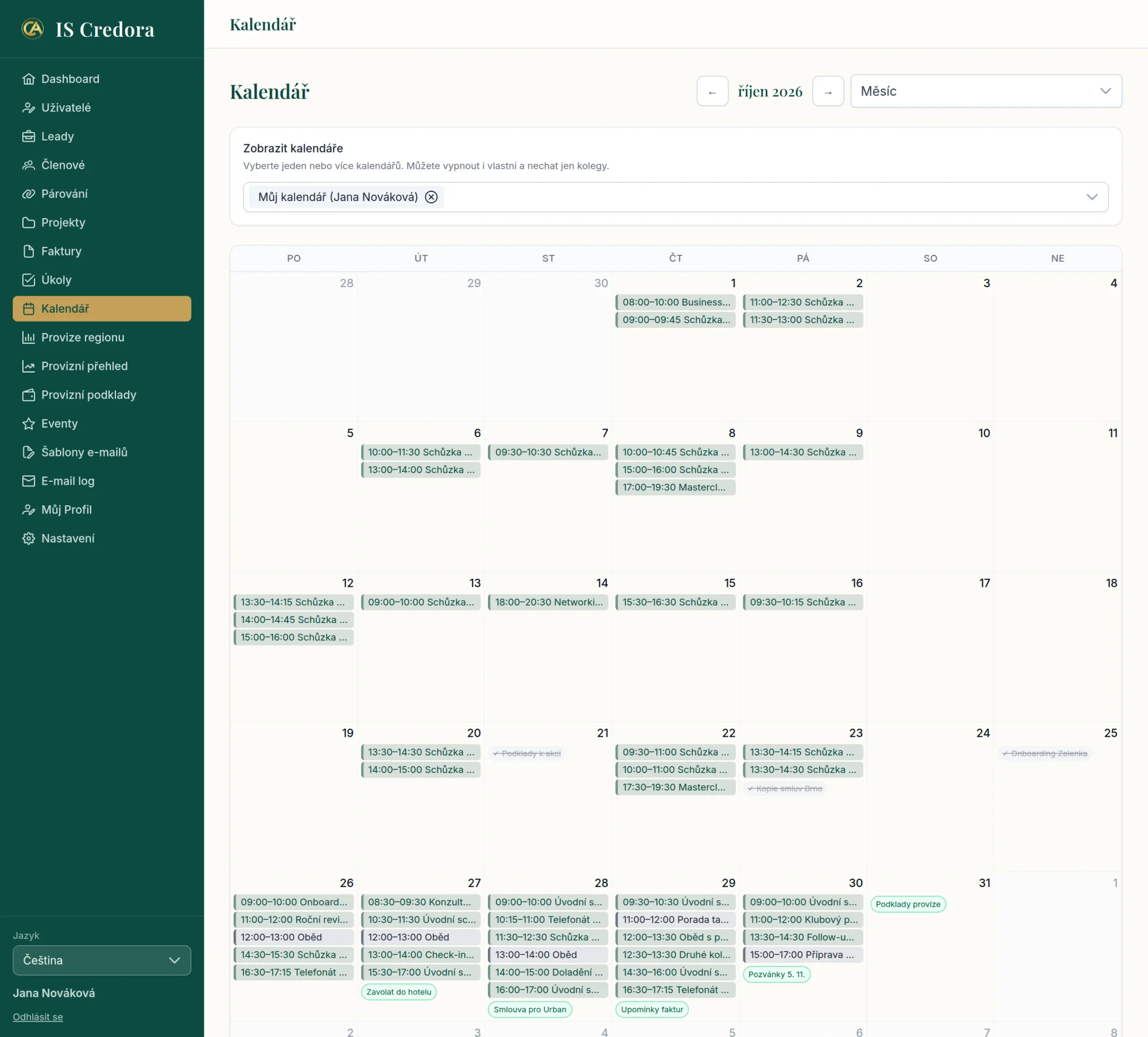The width and height of the screenshot is (1148, 1037).
Task: Click the Projekty folder icon
Action: [29, 222]
